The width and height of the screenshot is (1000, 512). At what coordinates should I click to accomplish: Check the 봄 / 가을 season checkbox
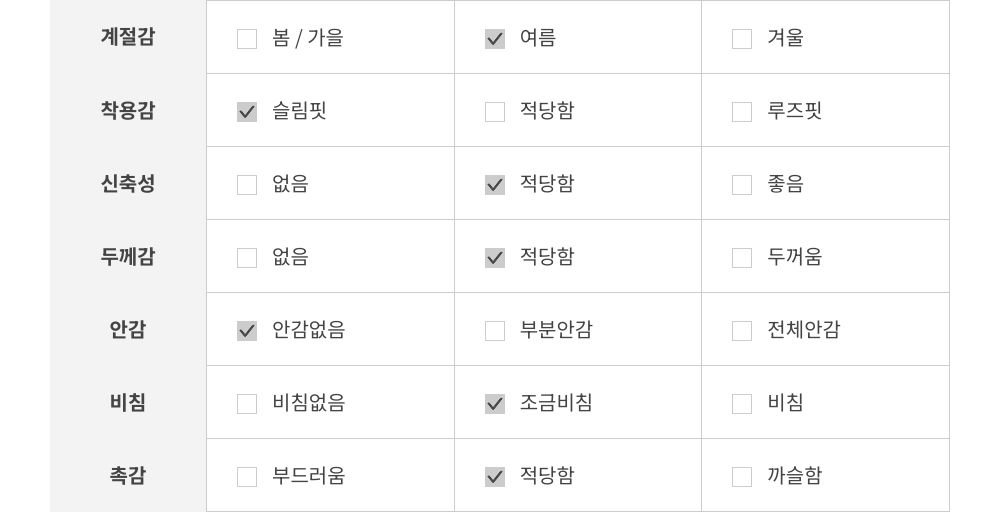coord(247,39)
